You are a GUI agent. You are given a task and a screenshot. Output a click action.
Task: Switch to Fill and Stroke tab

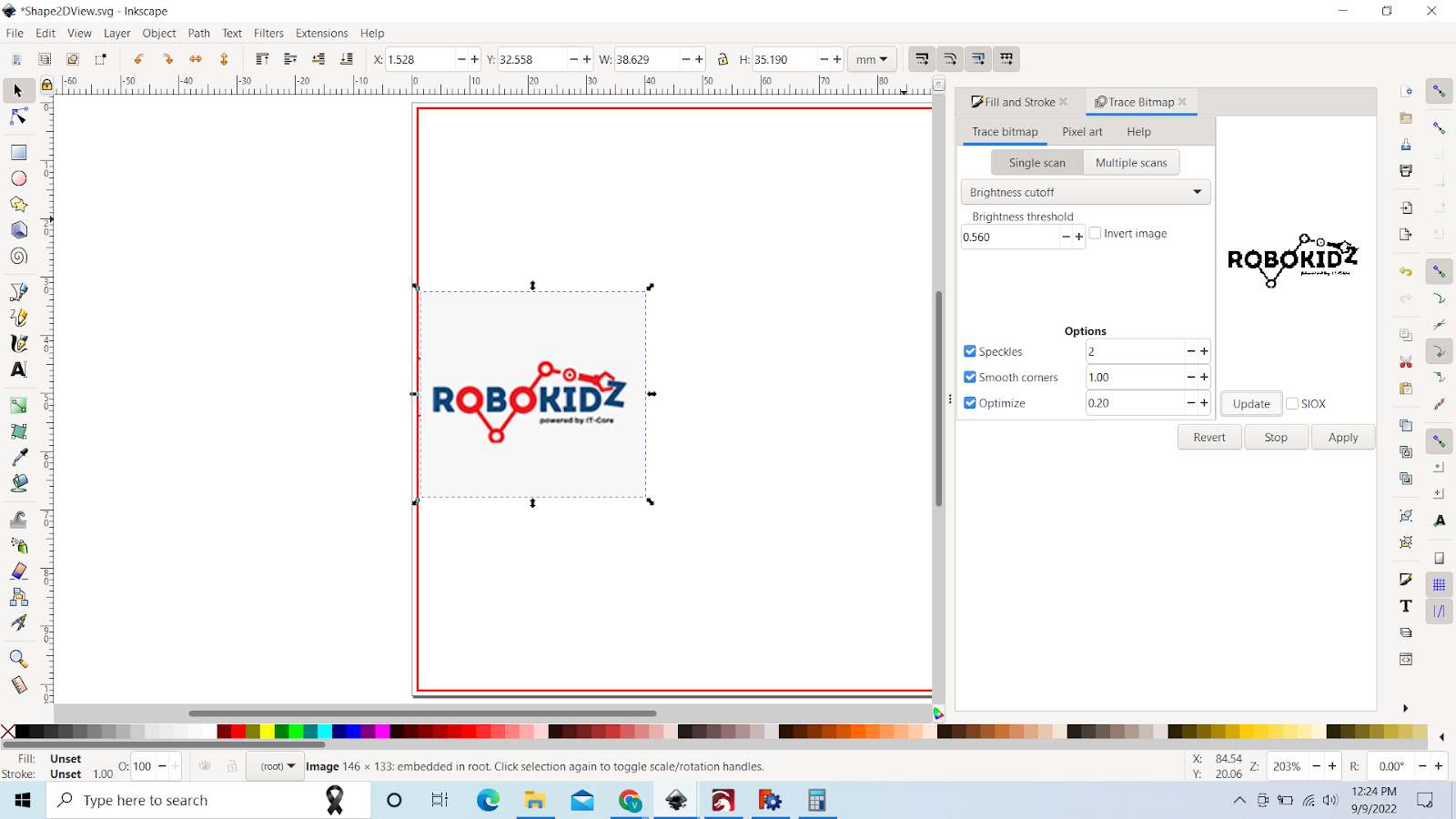(1019, 102)
